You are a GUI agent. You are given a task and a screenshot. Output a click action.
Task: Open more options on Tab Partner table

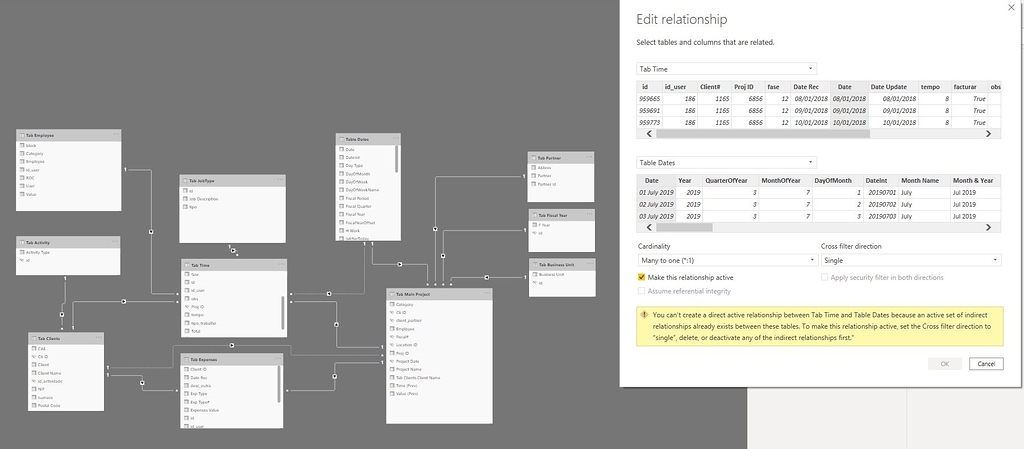click(590, 157)
